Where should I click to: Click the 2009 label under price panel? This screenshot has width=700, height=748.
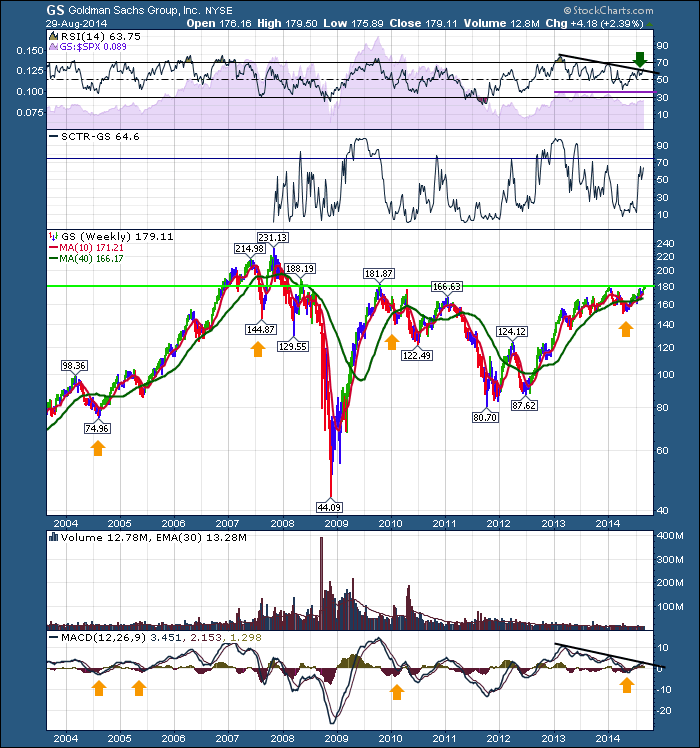pyautogui.click(x=336, y=523)
